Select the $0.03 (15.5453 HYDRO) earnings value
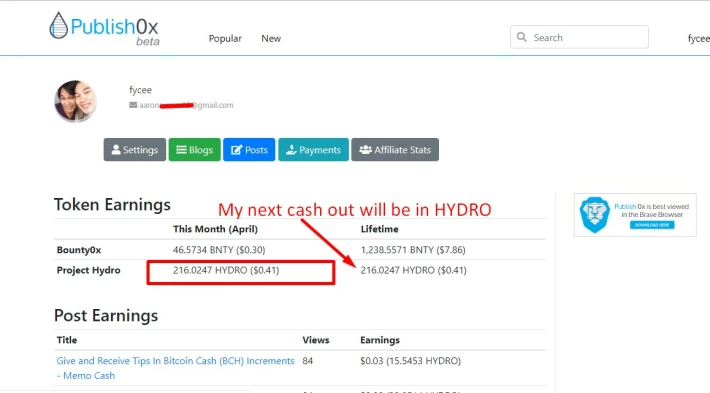 point(410,361)
